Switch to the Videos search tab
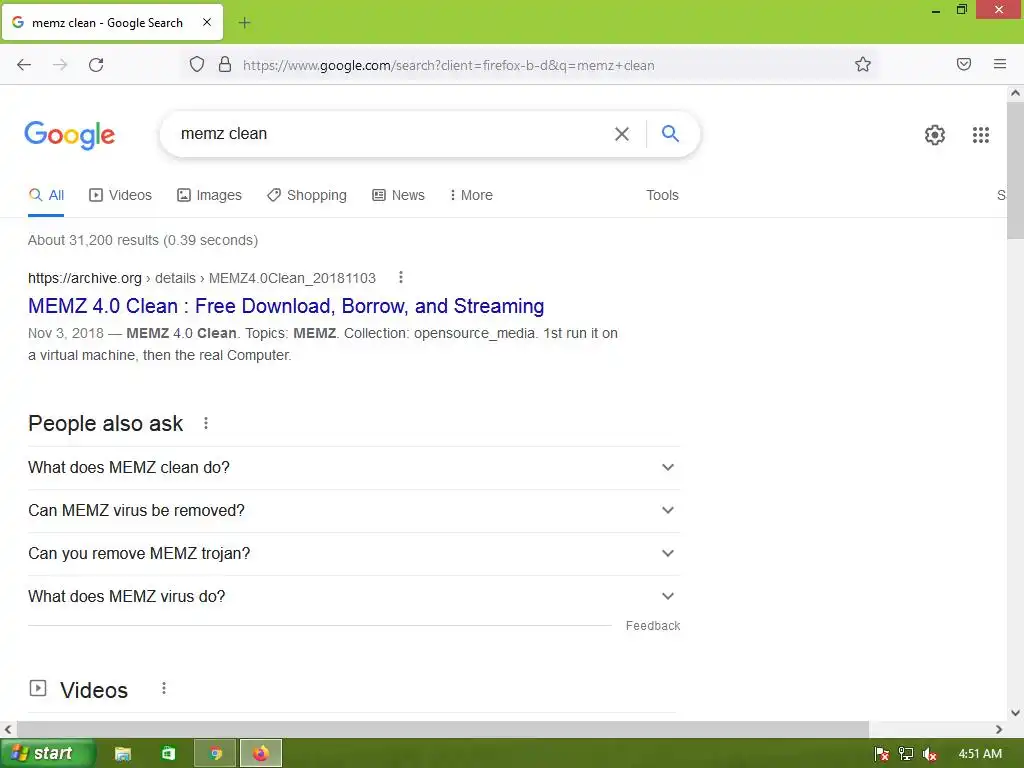The width and height of the screenshot is (1024, 768). point(120,195)
